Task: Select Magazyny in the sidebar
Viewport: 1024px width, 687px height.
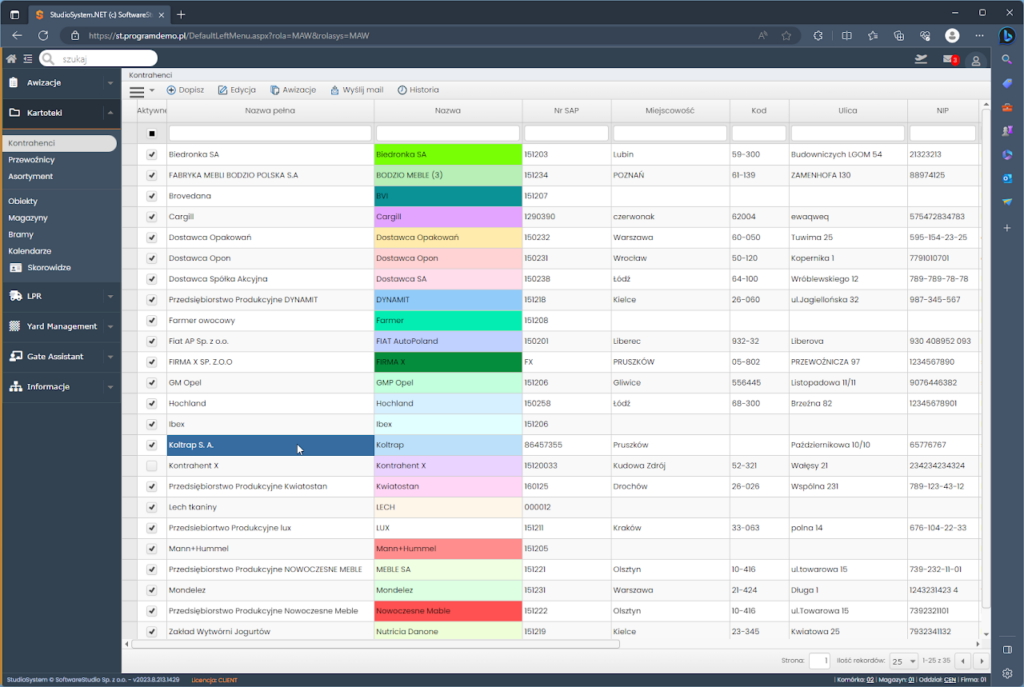Action: [28, 218]
